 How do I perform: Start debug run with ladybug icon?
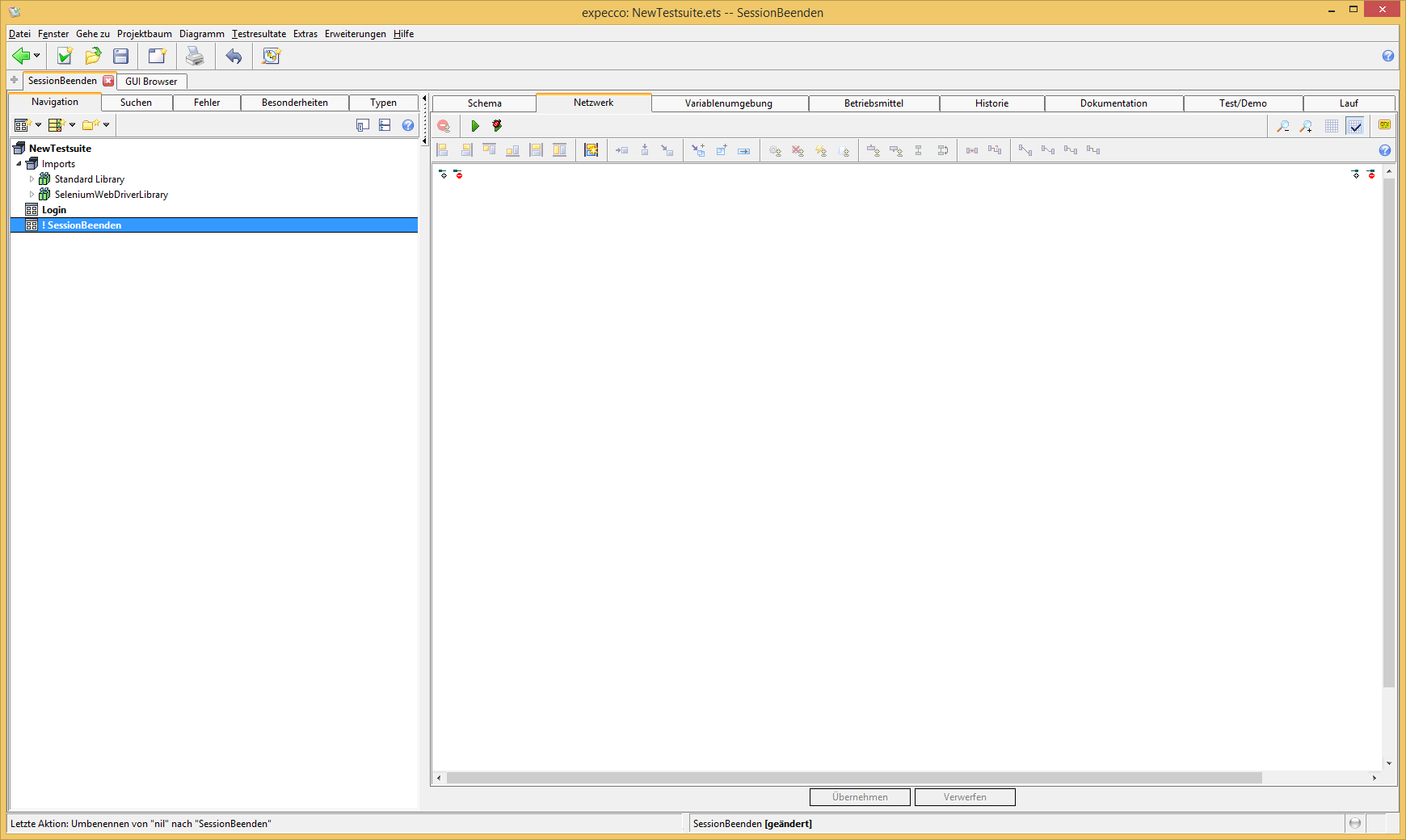tap(497, 126)
